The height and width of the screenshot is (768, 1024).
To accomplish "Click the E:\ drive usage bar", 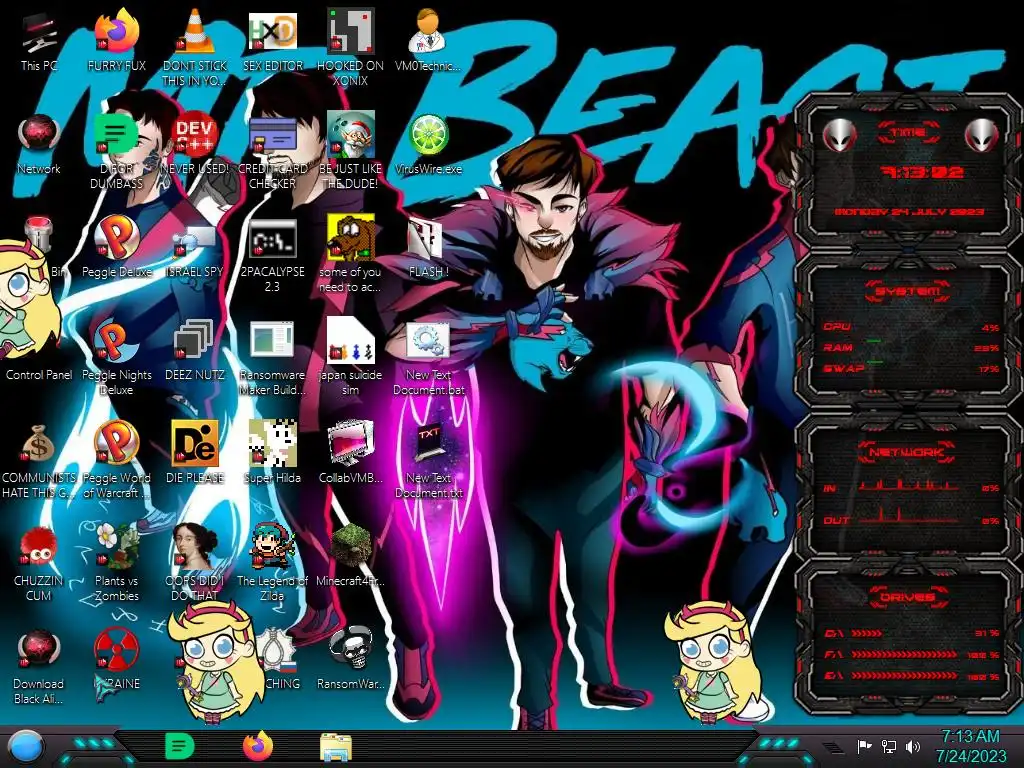I will (912, 676).
